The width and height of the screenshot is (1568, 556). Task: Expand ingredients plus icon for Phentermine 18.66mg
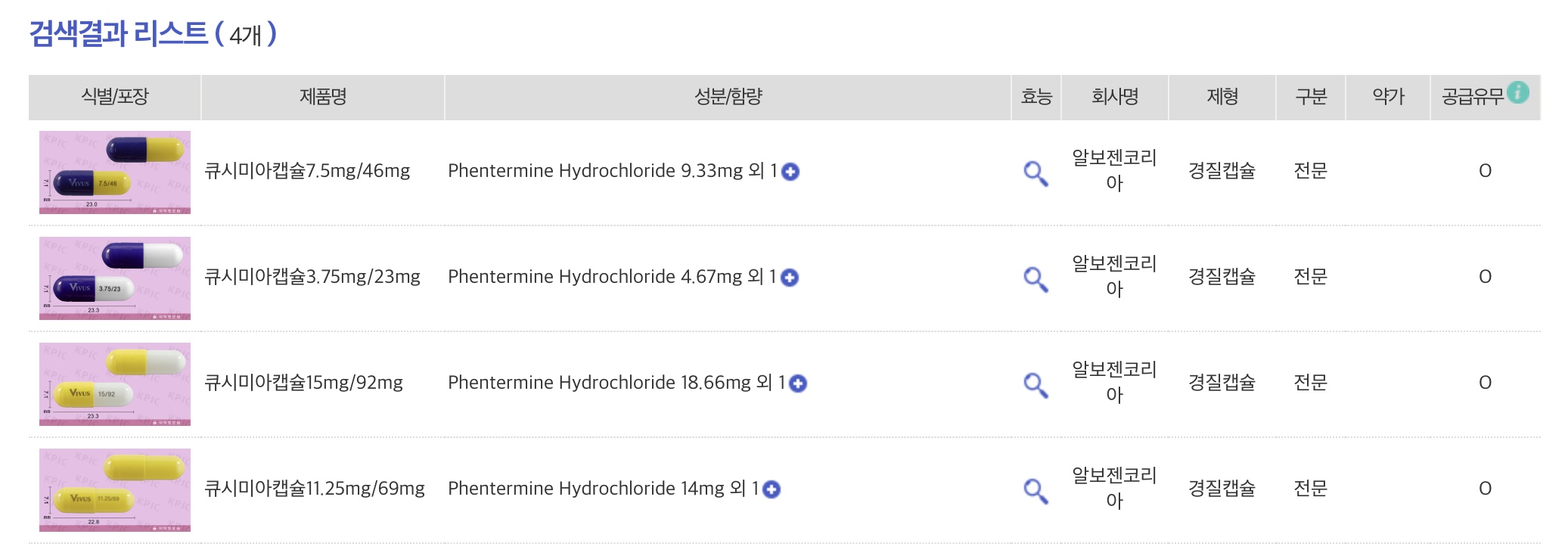tap(798, 384)
